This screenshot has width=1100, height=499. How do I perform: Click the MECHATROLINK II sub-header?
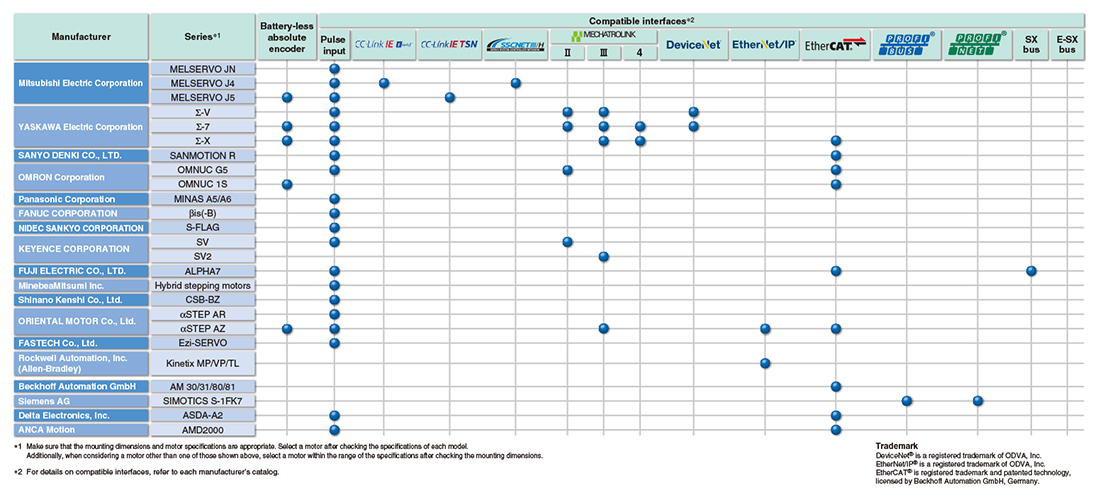568,53
